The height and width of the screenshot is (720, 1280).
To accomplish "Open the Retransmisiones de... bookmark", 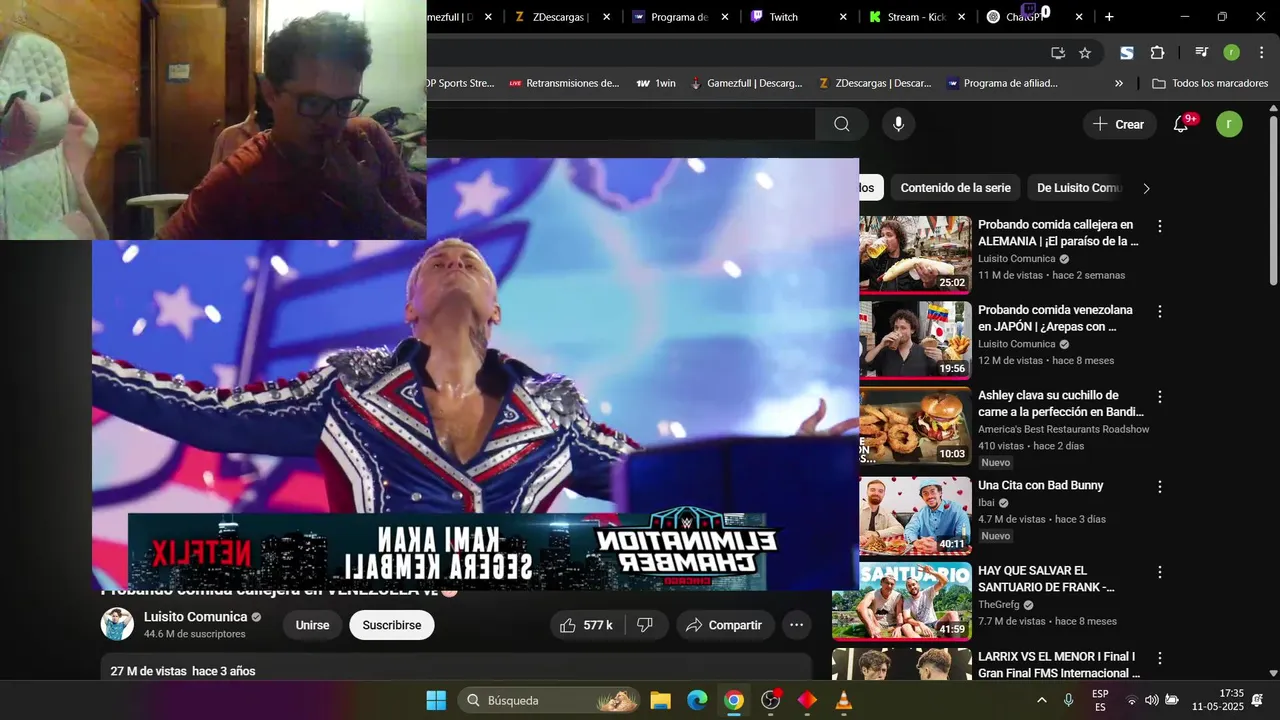I will click(x=564, y=84).
